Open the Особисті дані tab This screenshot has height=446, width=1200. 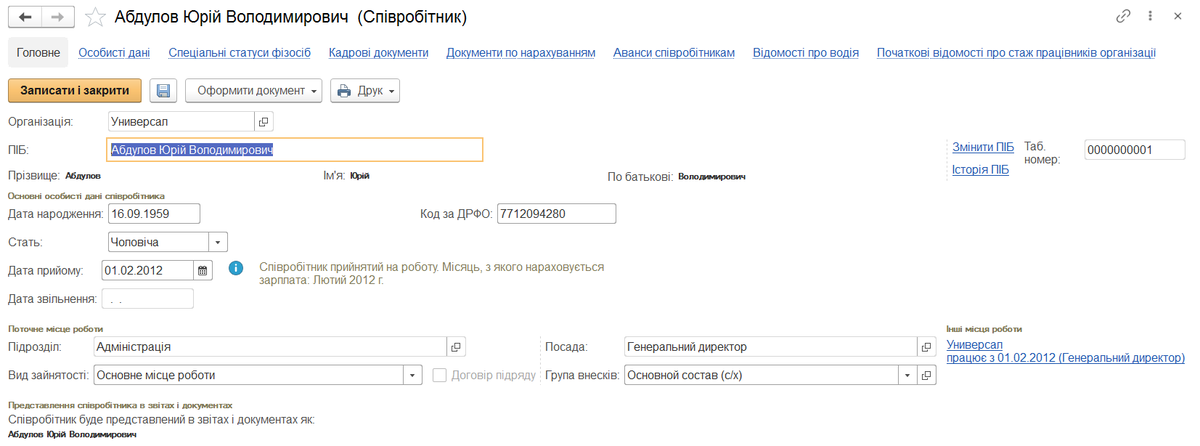[114, 52]
